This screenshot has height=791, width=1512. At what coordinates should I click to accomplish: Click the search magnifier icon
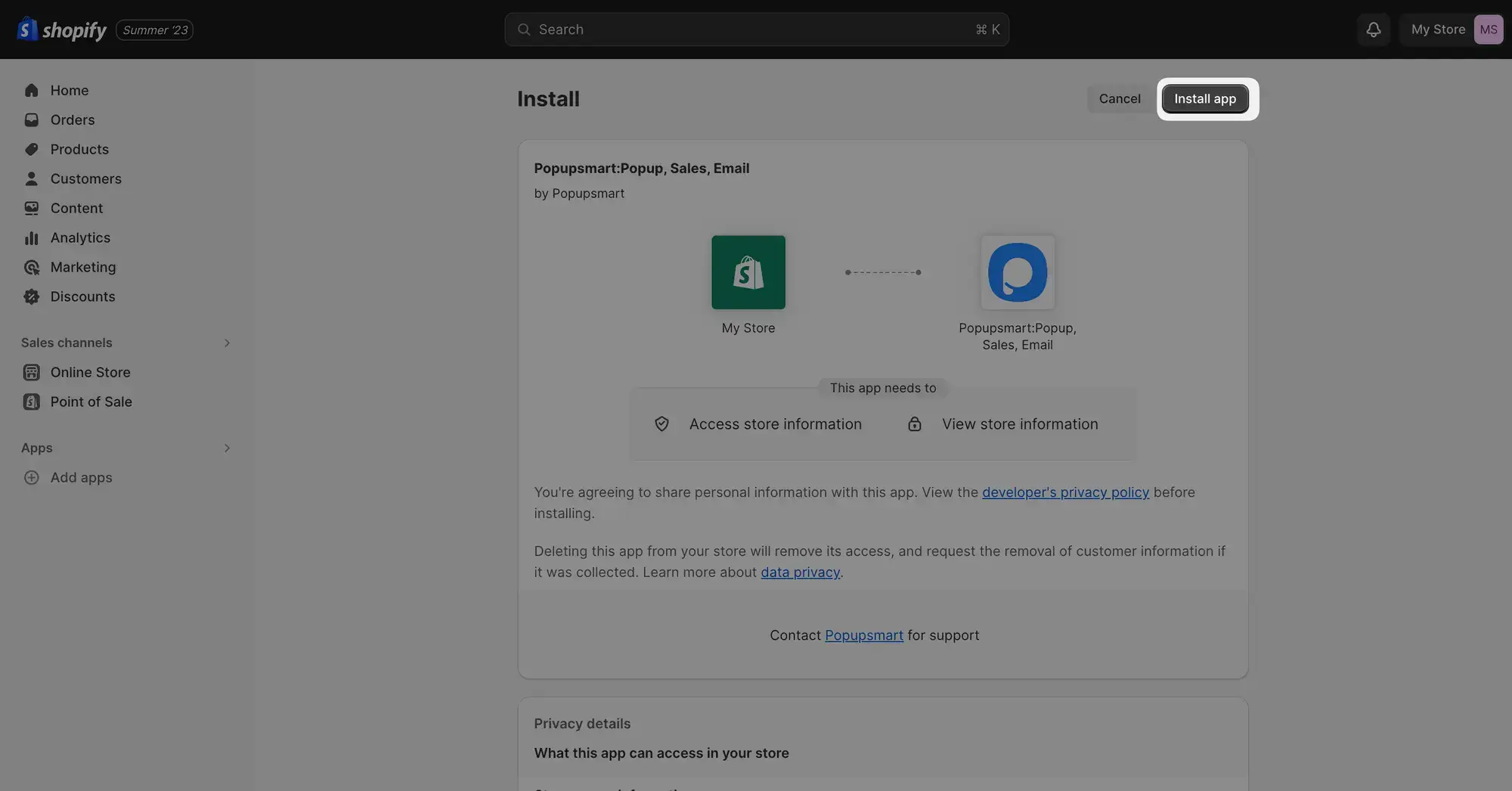[523, 29]
